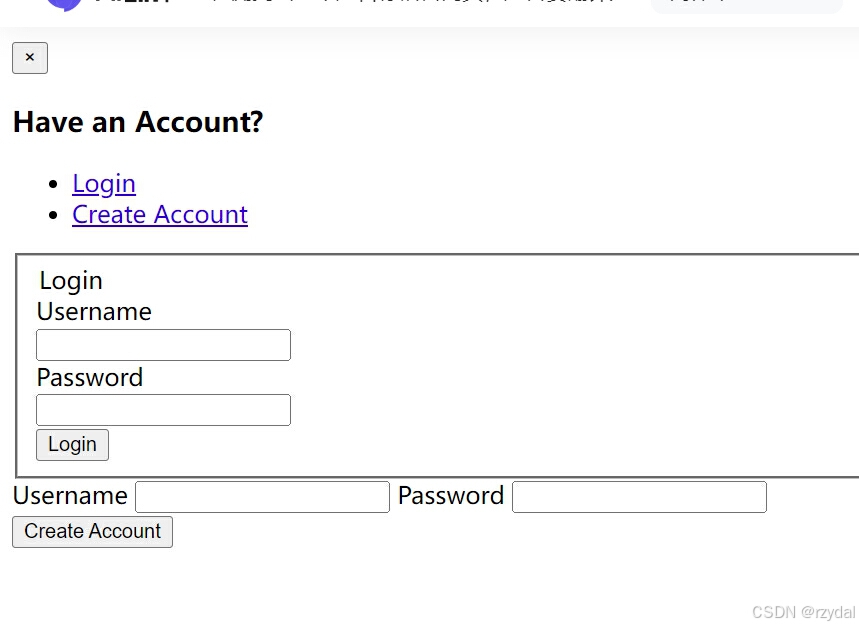Click the "Have an Account?" heading
This screenshot has width=859, height=627.
(x=138, y=123)
